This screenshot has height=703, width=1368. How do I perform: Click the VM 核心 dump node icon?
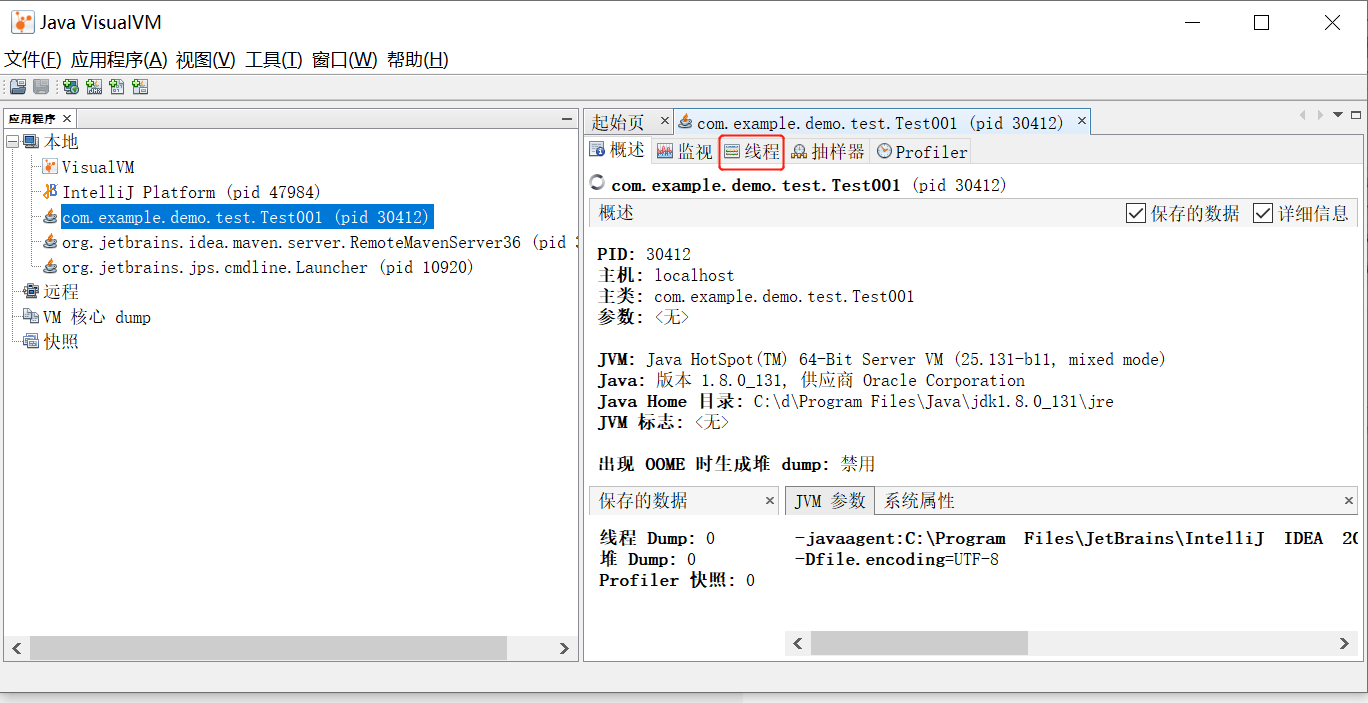tap(31, 317)
